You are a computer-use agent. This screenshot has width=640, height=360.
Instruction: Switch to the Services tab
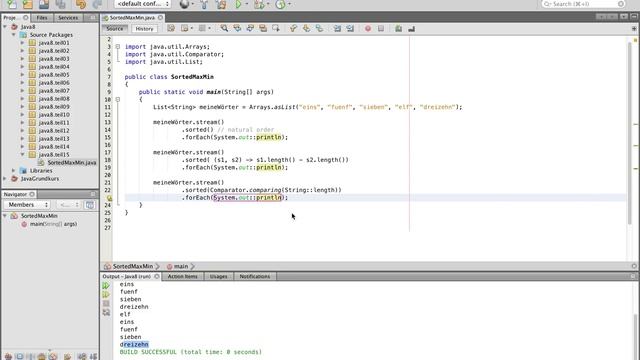pyautogui.click(x=68, y=18)
